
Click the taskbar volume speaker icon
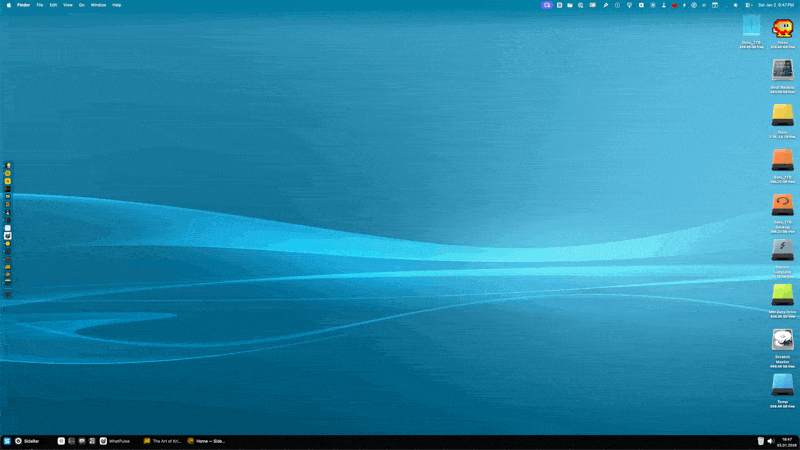click(x=769, y=441)
